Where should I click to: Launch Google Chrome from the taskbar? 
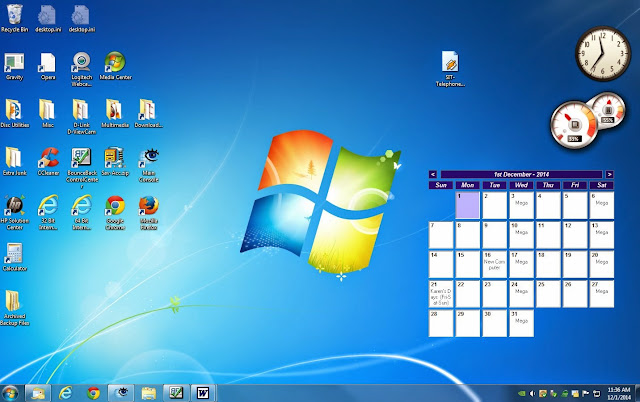coord(93,393)
